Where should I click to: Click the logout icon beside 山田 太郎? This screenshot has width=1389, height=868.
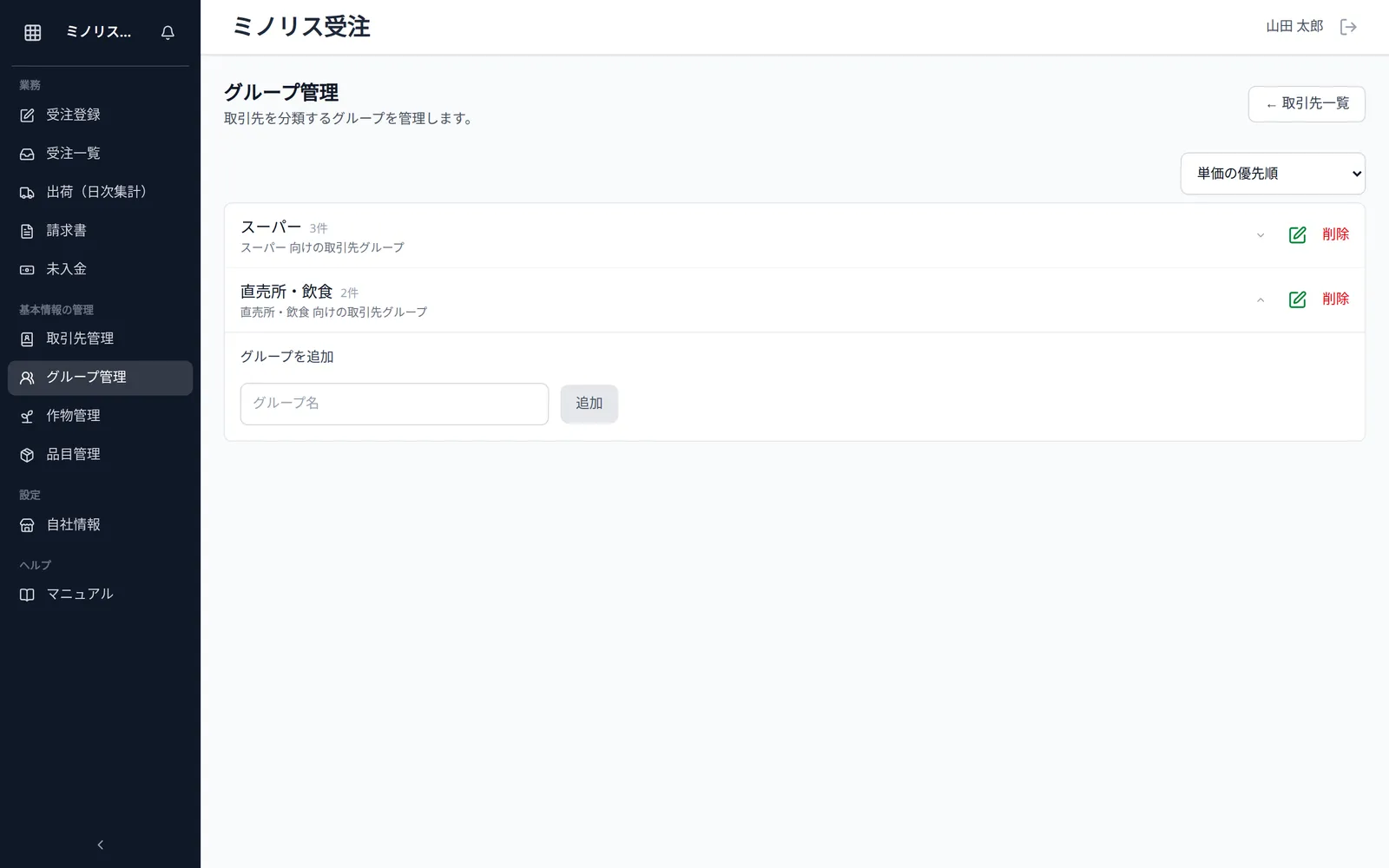click(x=1348, y=27)
